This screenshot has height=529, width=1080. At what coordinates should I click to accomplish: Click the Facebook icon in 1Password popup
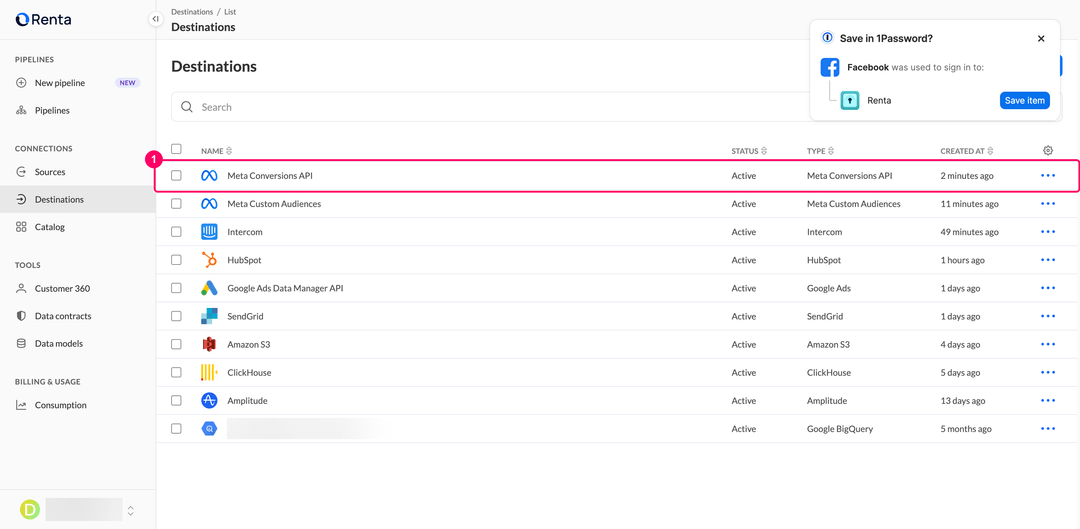point(830,68)
